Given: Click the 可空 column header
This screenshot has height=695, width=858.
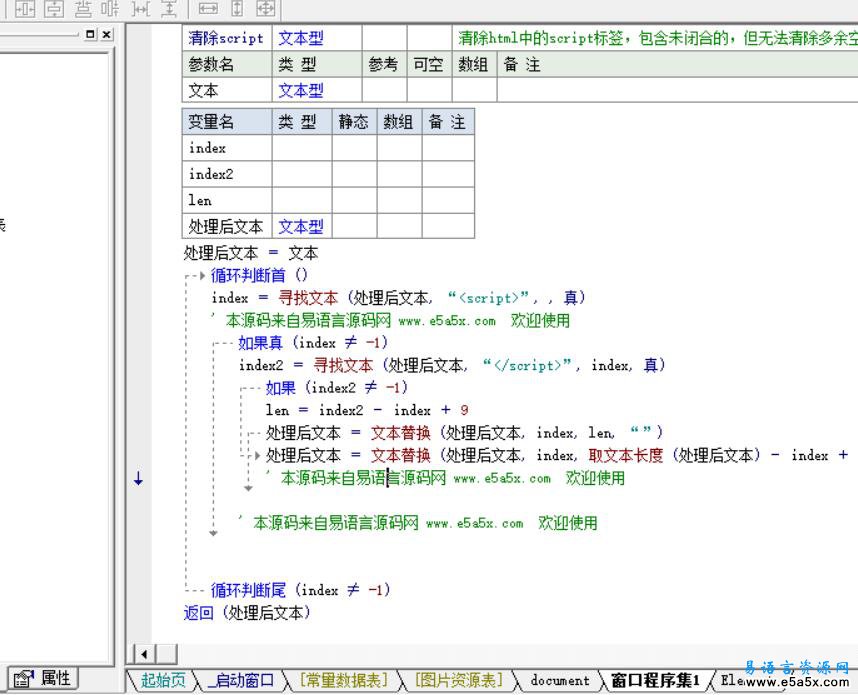Looking at the screenshot, I should pos(429,65).
